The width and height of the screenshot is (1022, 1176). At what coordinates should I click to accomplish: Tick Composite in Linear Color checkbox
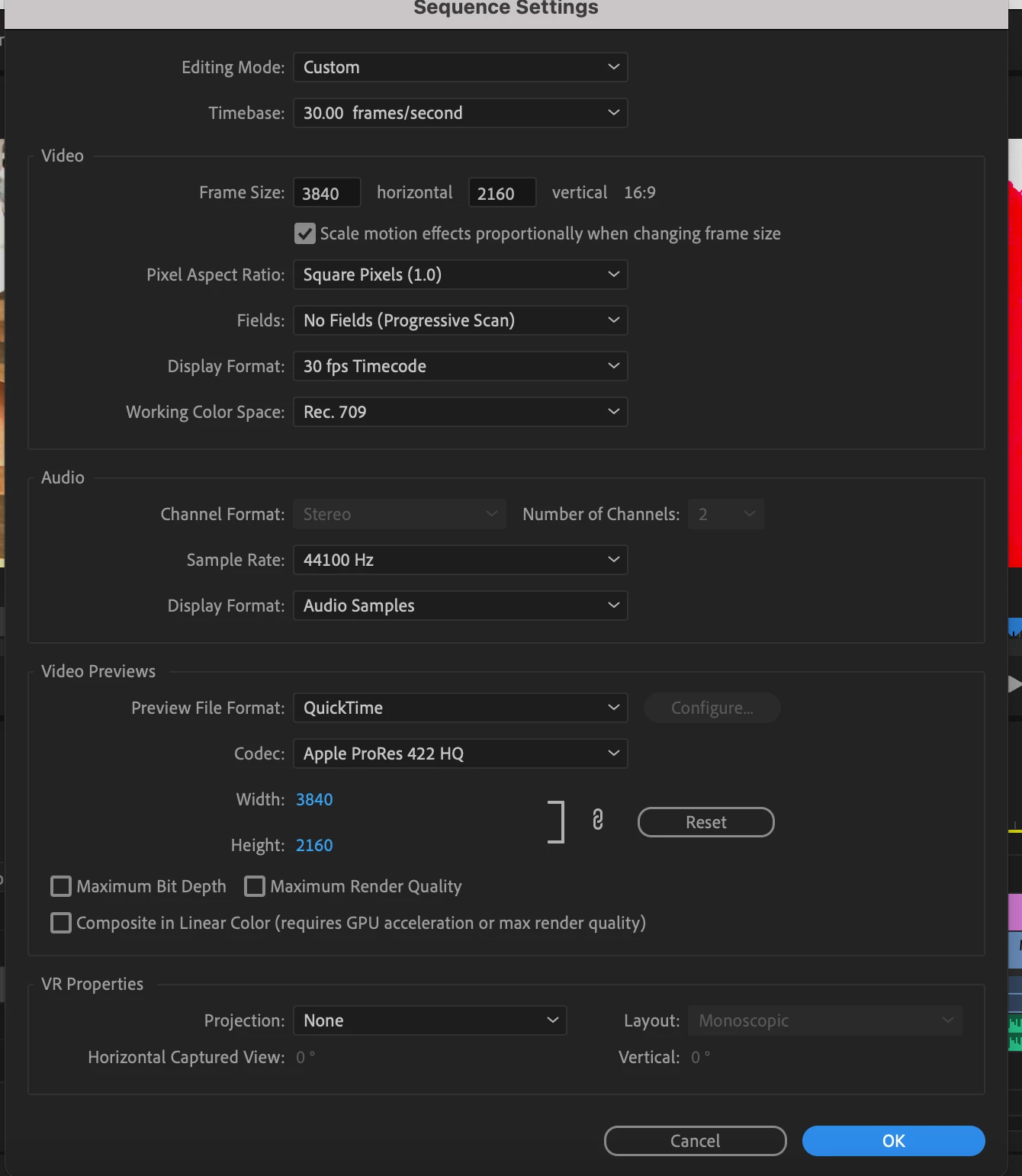click(61, 923)
